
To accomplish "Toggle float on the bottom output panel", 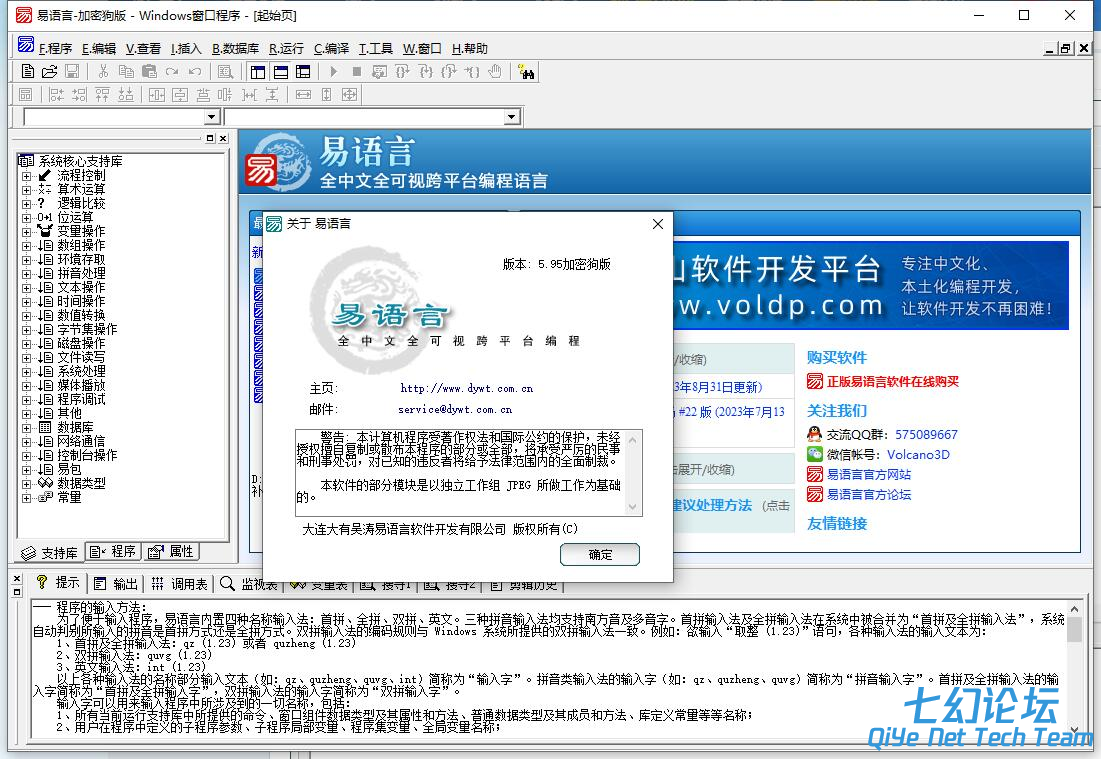I will pos(18,592).
